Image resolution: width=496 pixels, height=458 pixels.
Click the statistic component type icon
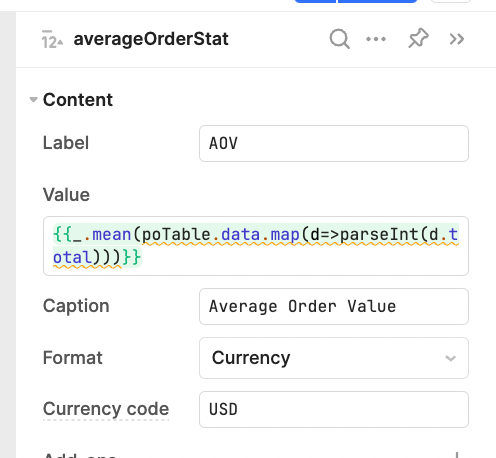[52, 39]
